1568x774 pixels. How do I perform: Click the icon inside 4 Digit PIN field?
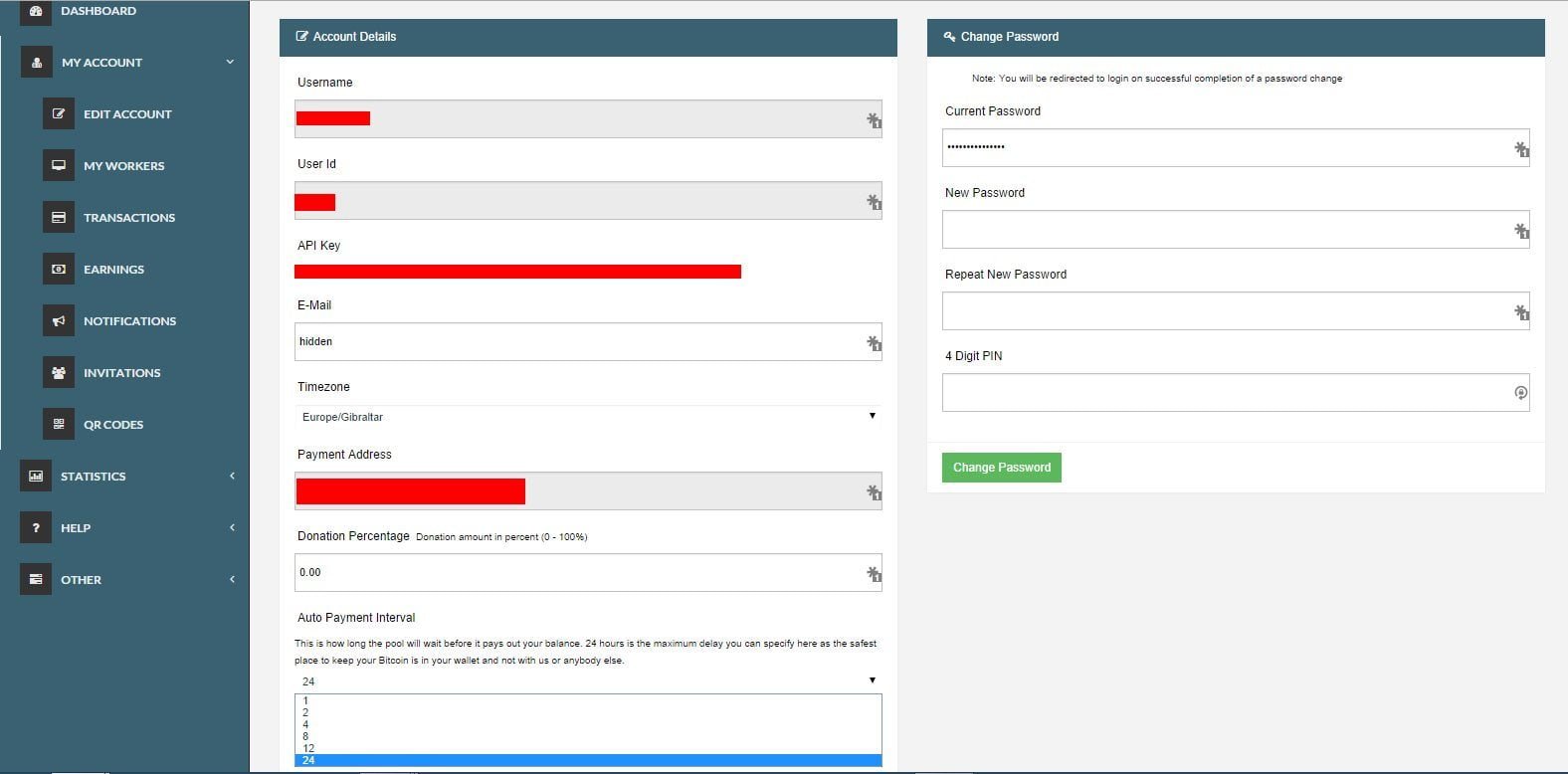pos(1520,393)
